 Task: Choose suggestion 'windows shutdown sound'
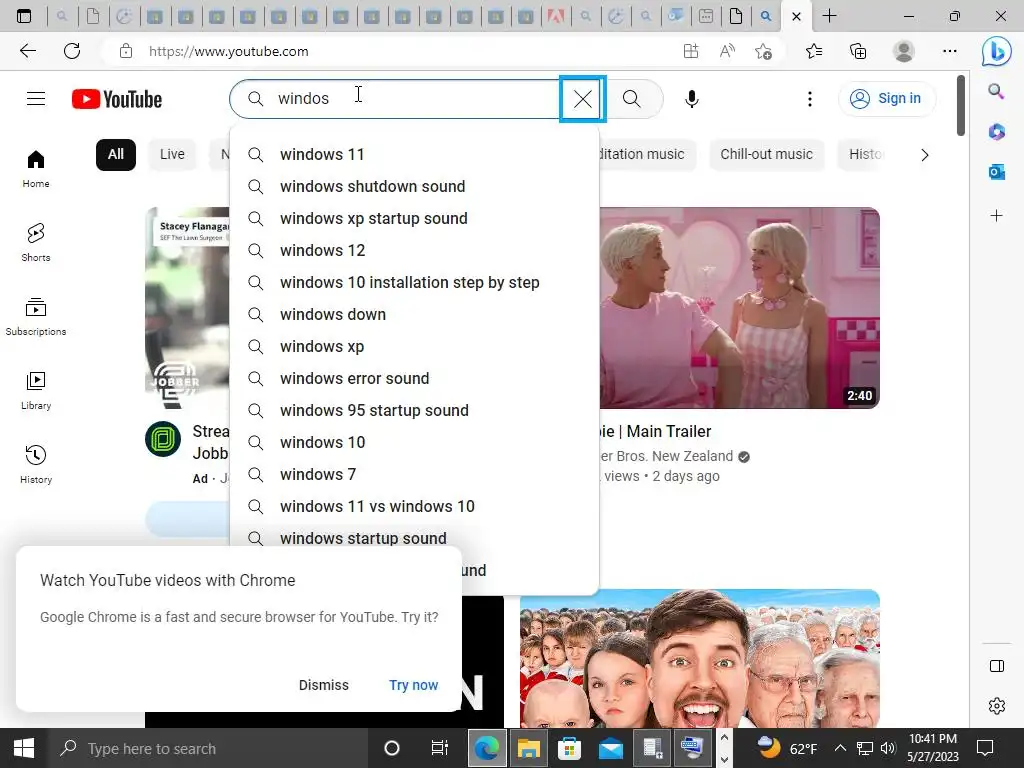point(414,187)
